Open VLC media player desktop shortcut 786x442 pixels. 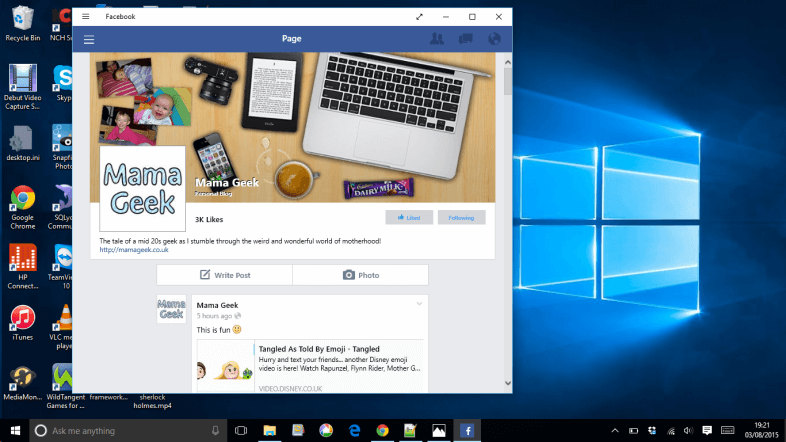63,327
